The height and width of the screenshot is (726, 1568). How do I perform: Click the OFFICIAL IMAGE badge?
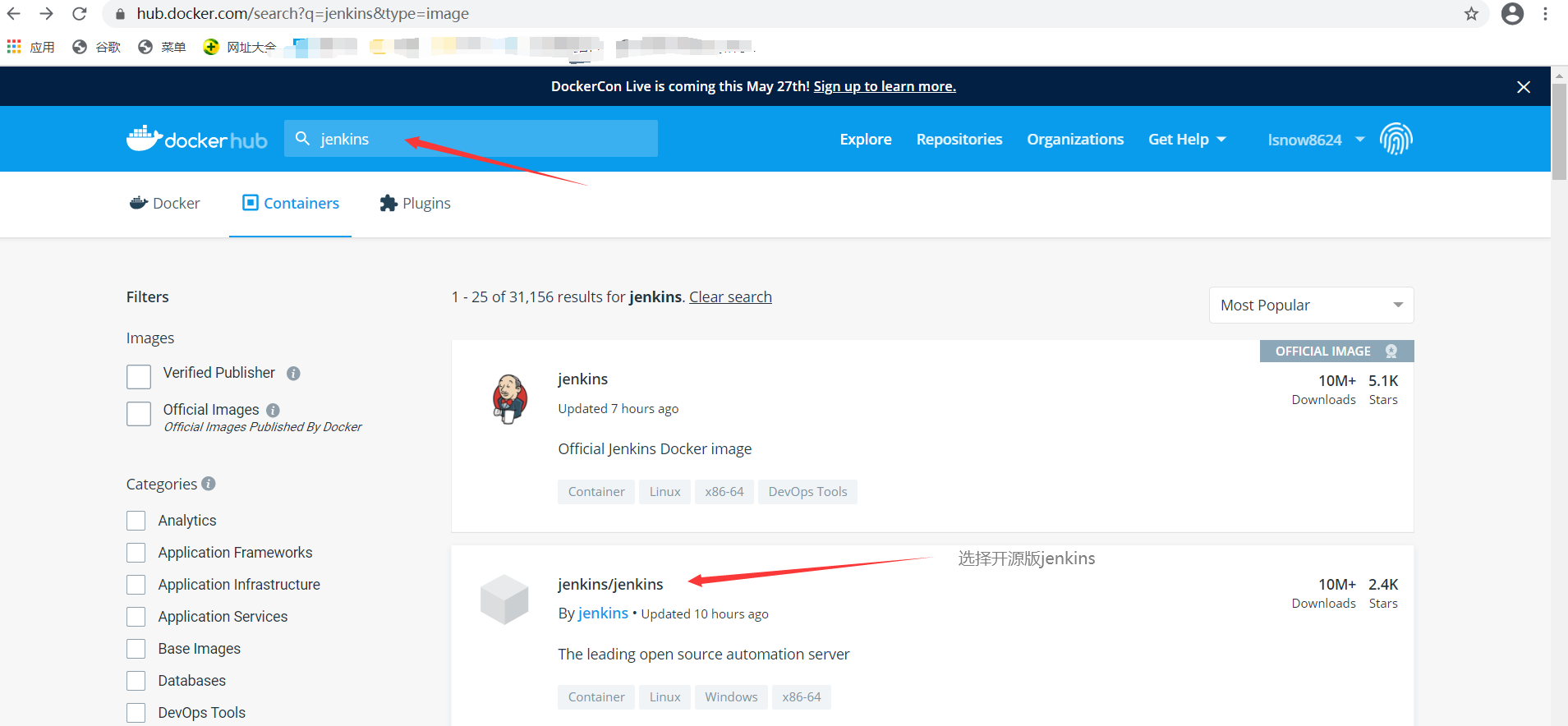(x=1336, y=351)
